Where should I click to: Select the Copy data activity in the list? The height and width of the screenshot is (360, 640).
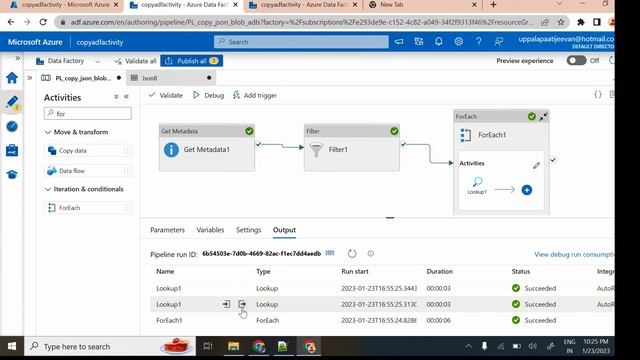click(x=88, y=151)
